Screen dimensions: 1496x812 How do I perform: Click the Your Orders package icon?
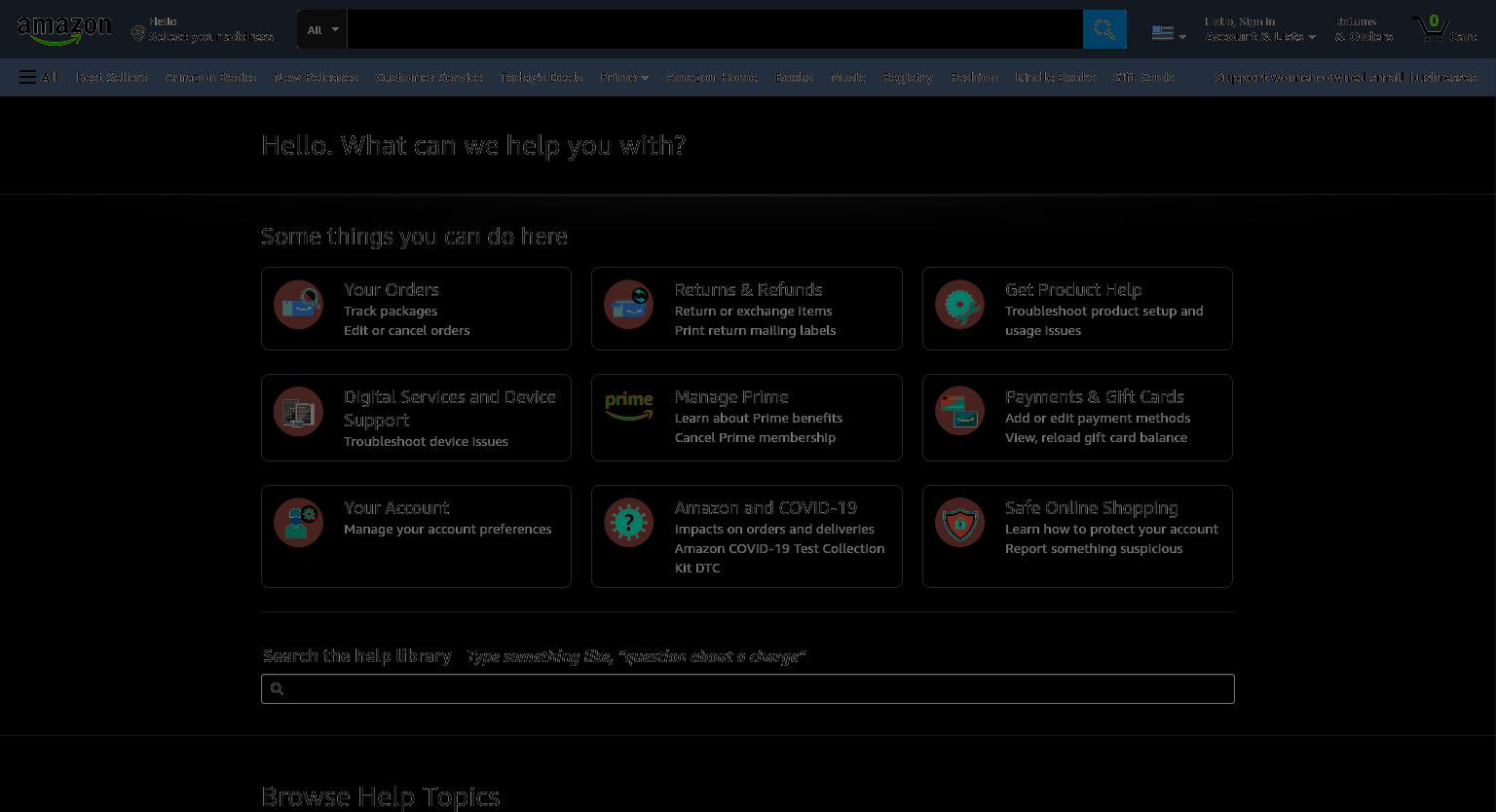pyautogui.click(x=298, y=305)
